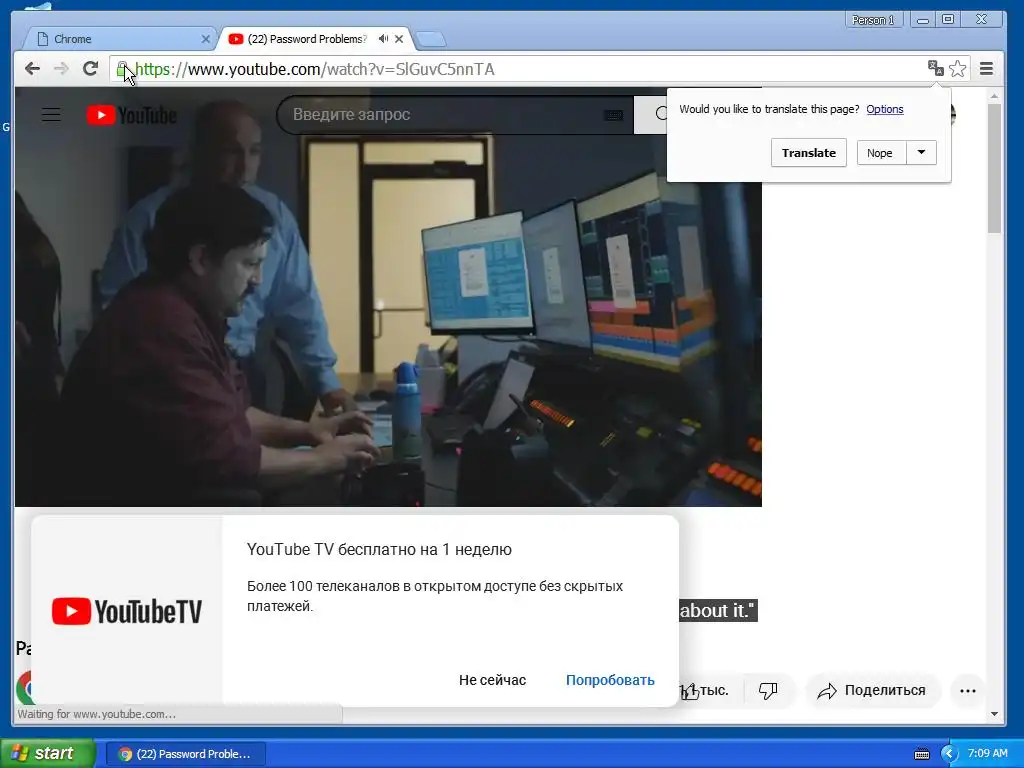
Task: Open the YouTube guide menu icon
Action: pos(52,115)
